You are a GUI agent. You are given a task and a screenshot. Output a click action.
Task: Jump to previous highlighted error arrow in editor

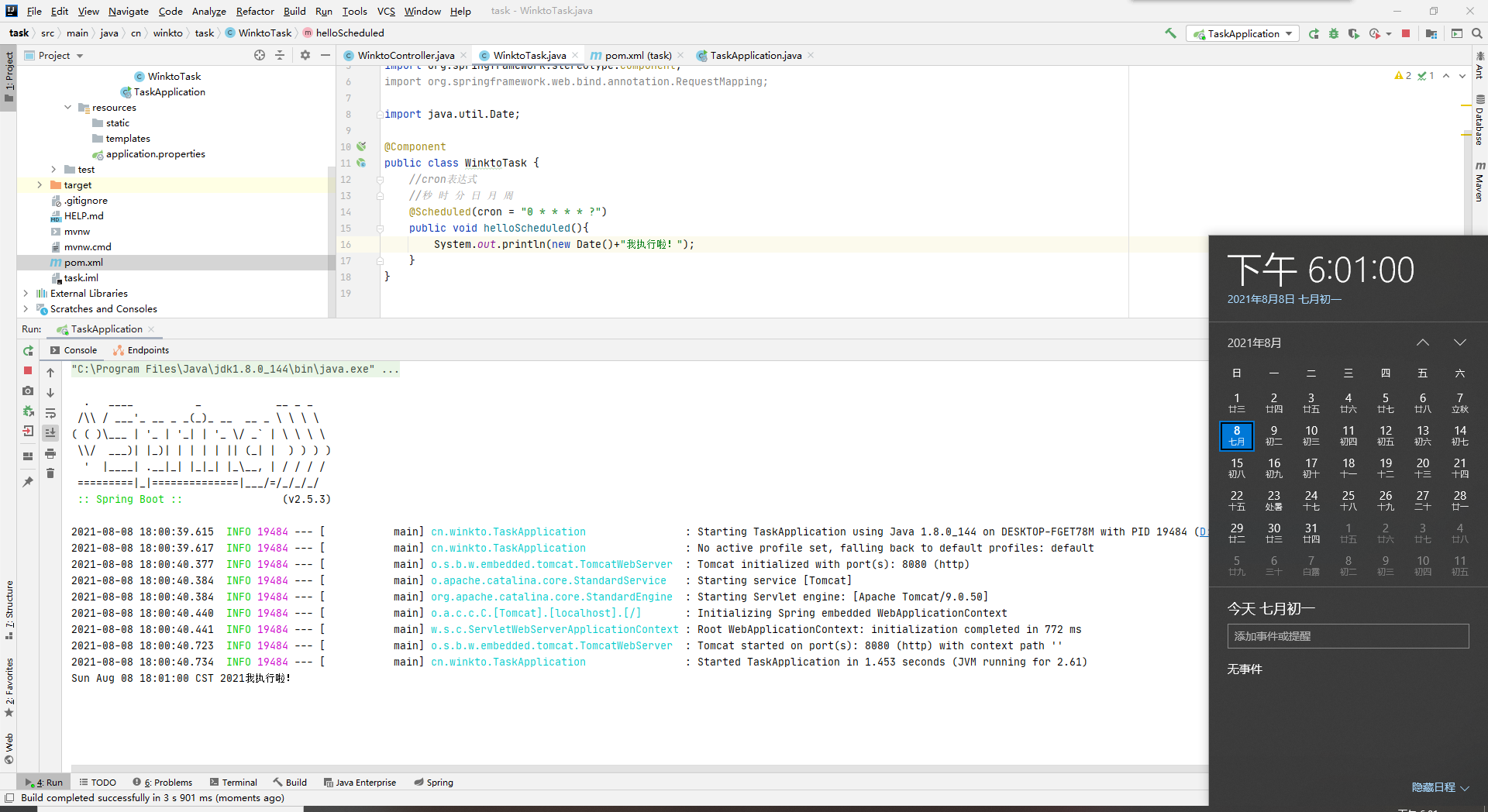pyautogui.click(x=1446, y=76)
